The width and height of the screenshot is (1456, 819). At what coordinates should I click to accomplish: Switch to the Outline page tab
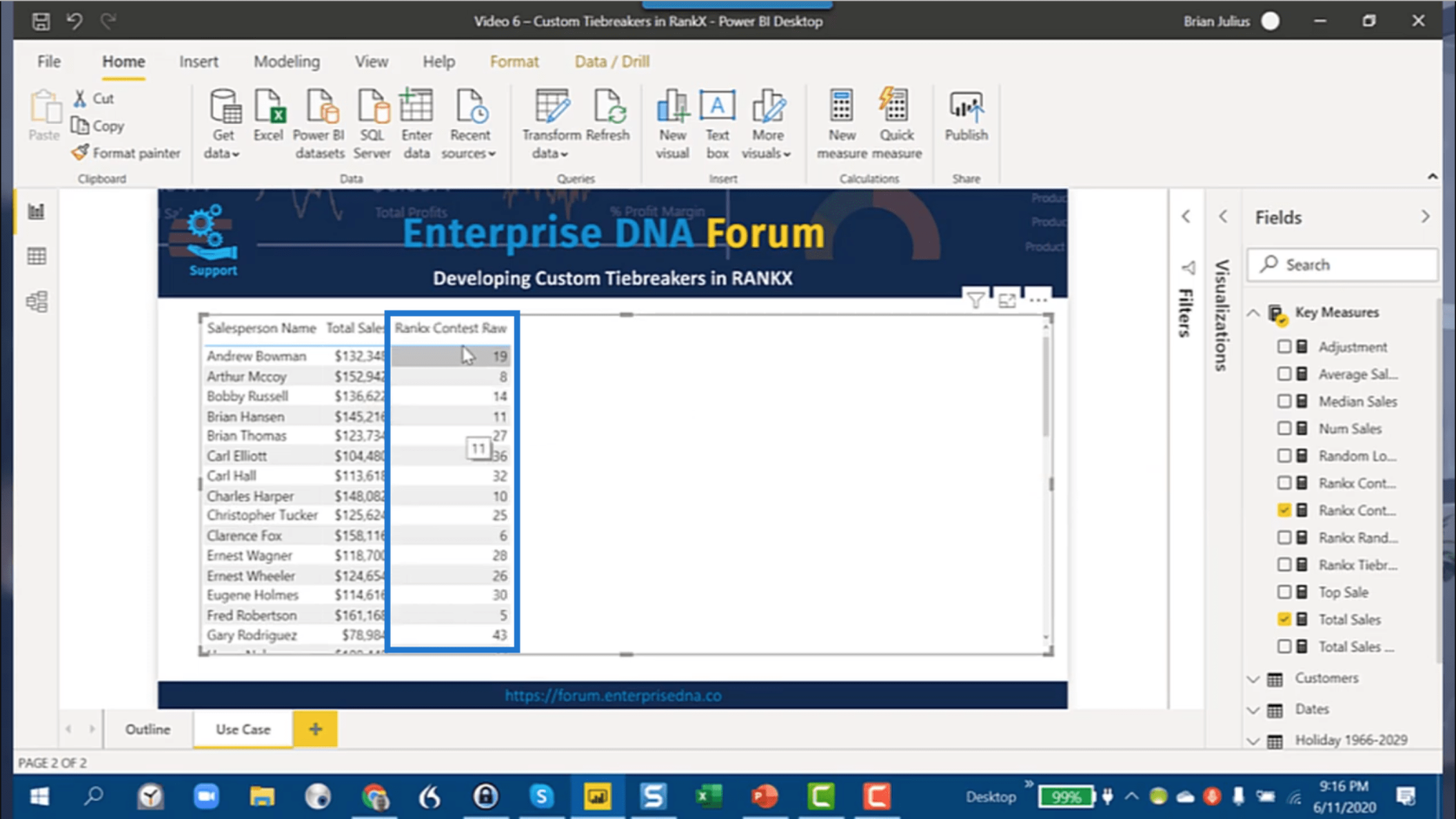[147, 730]
